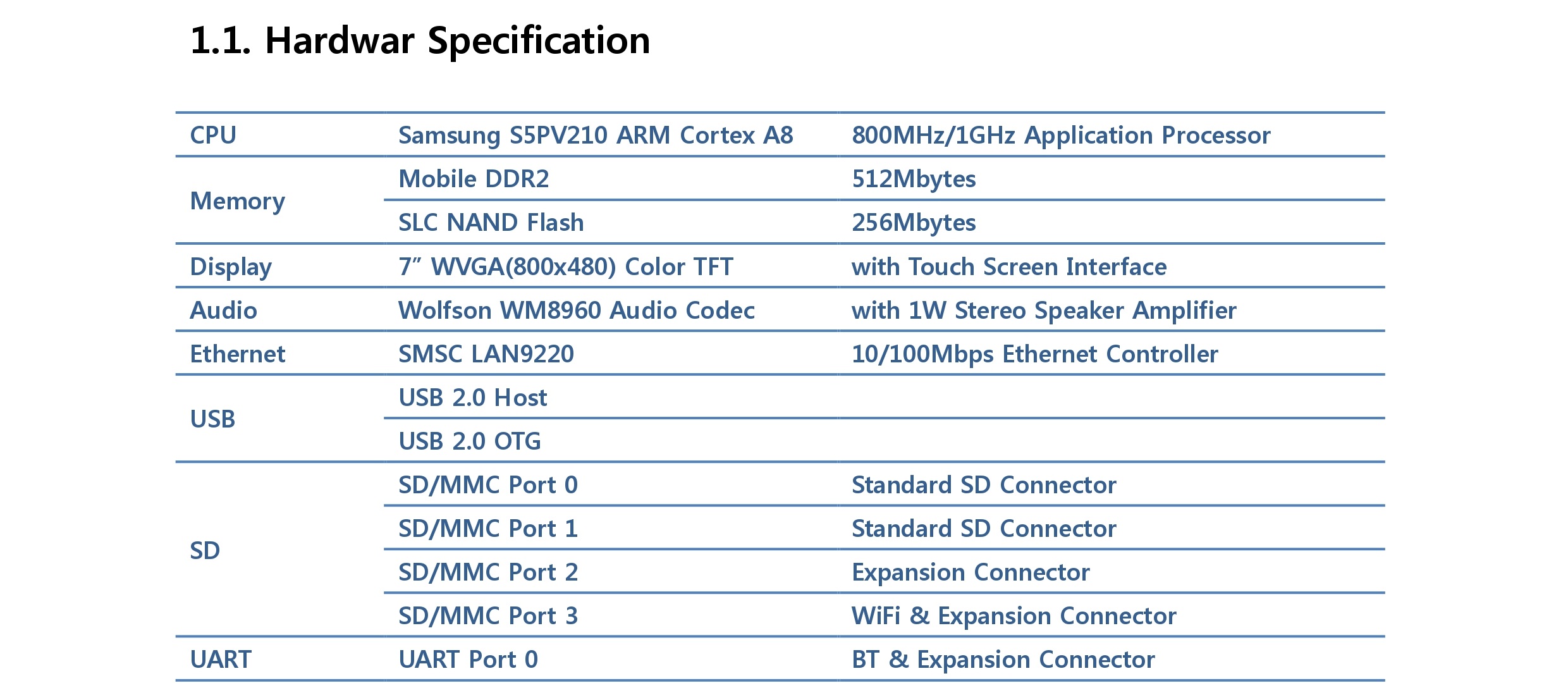
Task: Click 'Wolfson WM8960 Audio Codec' cell
Action: click(x=577, y=311)
